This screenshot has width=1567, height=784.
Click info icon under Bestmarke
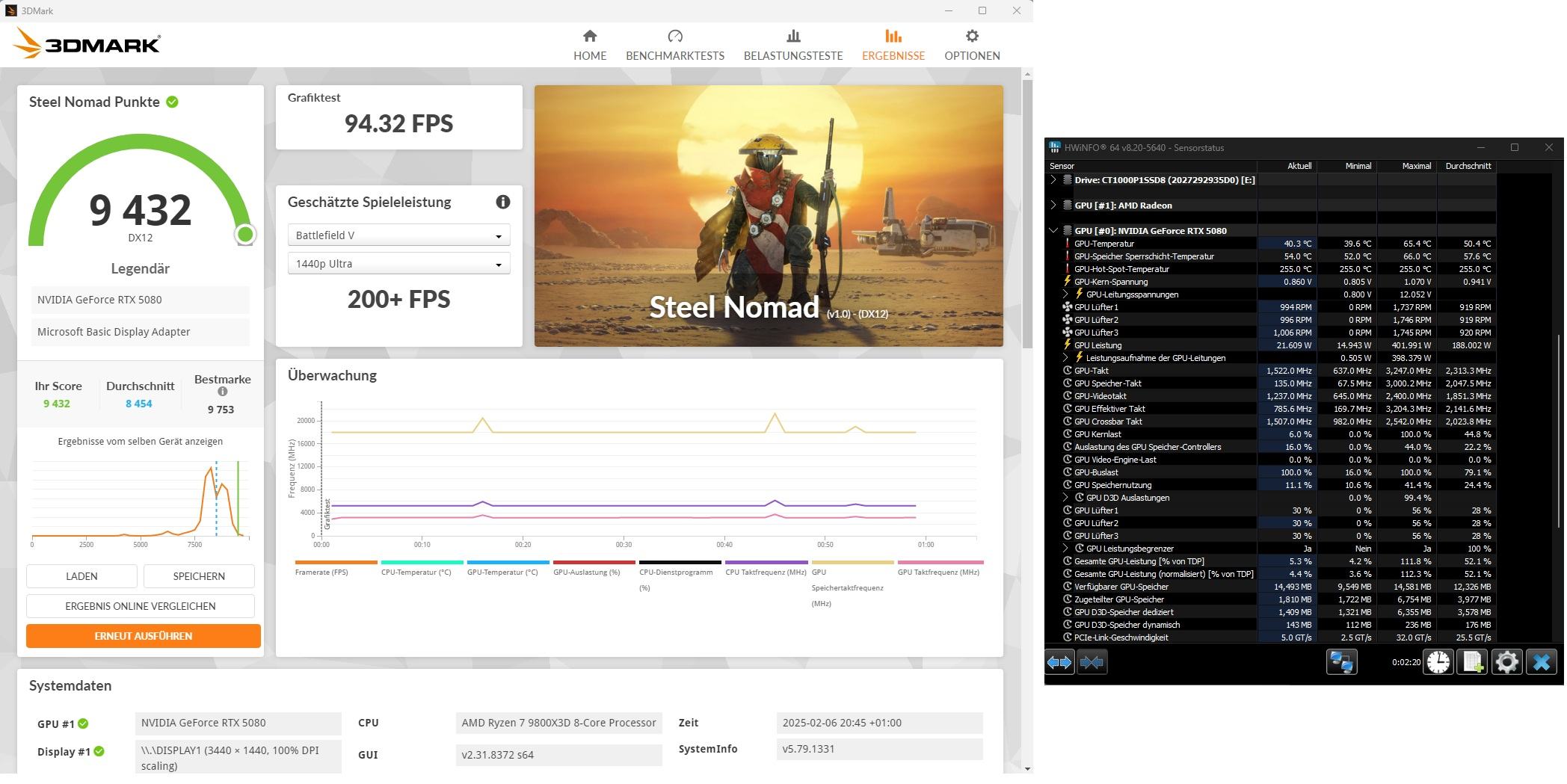tap(222, 392)
